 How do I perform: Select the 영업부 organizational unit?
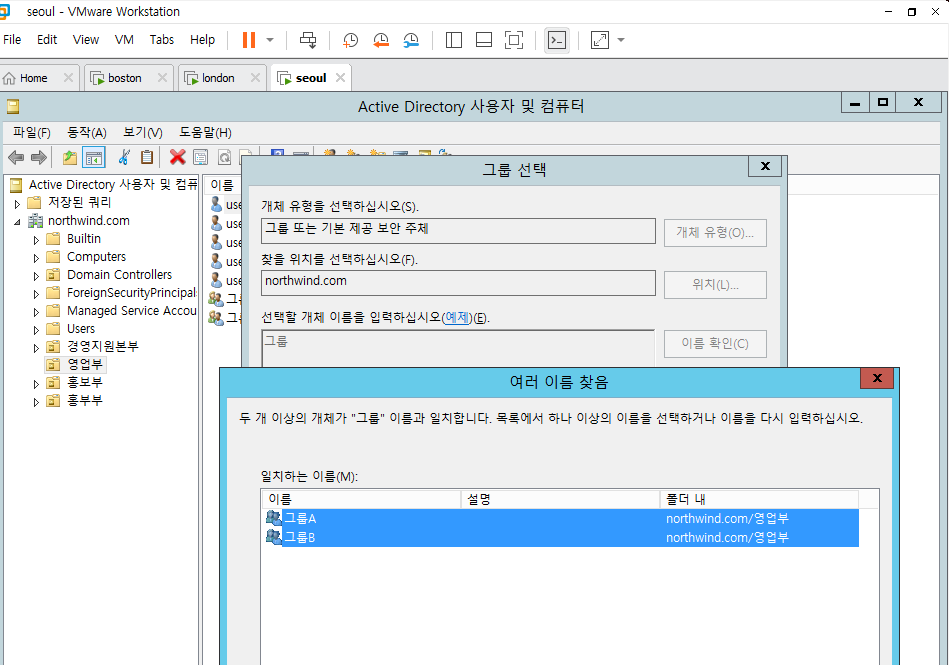84,364
